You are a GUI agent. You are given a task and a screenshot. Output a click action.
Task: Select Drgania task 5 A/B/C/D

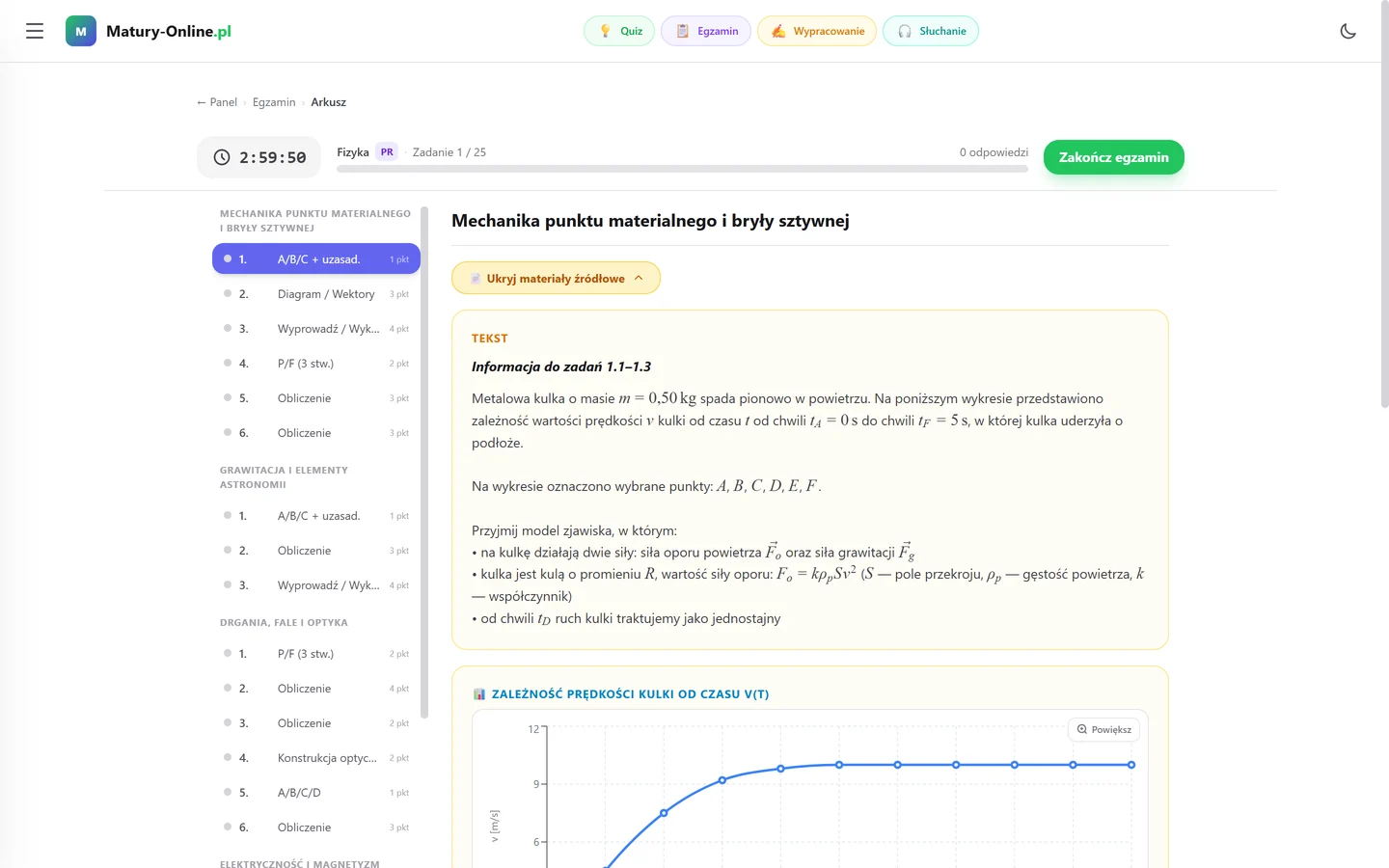316,793
